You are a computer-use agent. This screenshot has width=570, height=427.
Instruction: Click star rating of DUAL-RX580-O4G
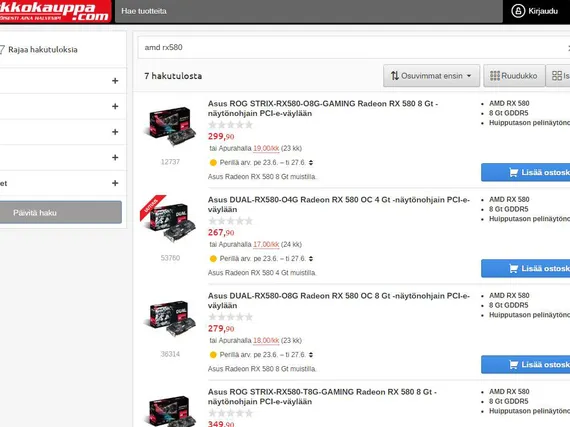click(x=230, y=221)
